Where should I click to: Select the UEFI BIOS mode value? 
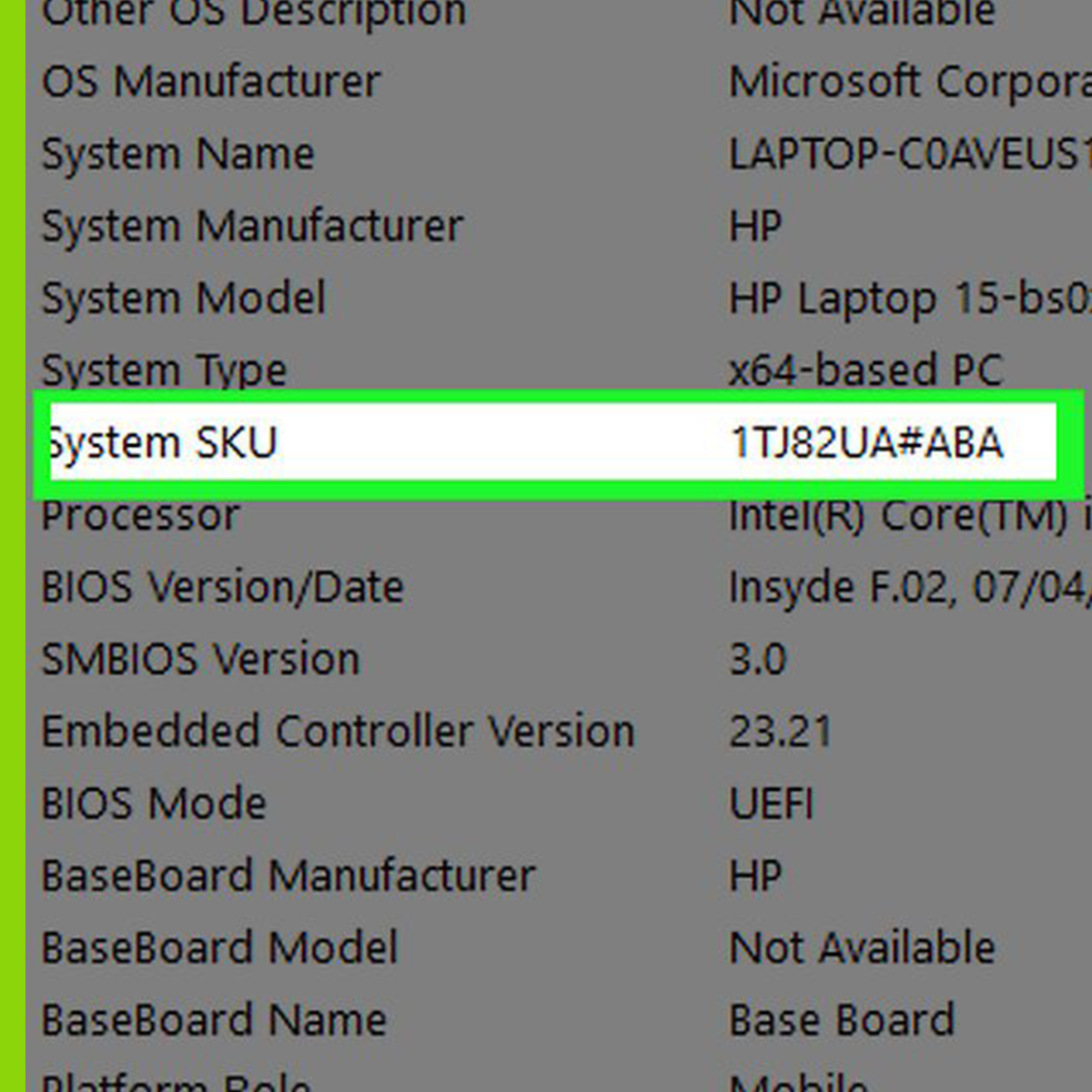click(772, 804)
